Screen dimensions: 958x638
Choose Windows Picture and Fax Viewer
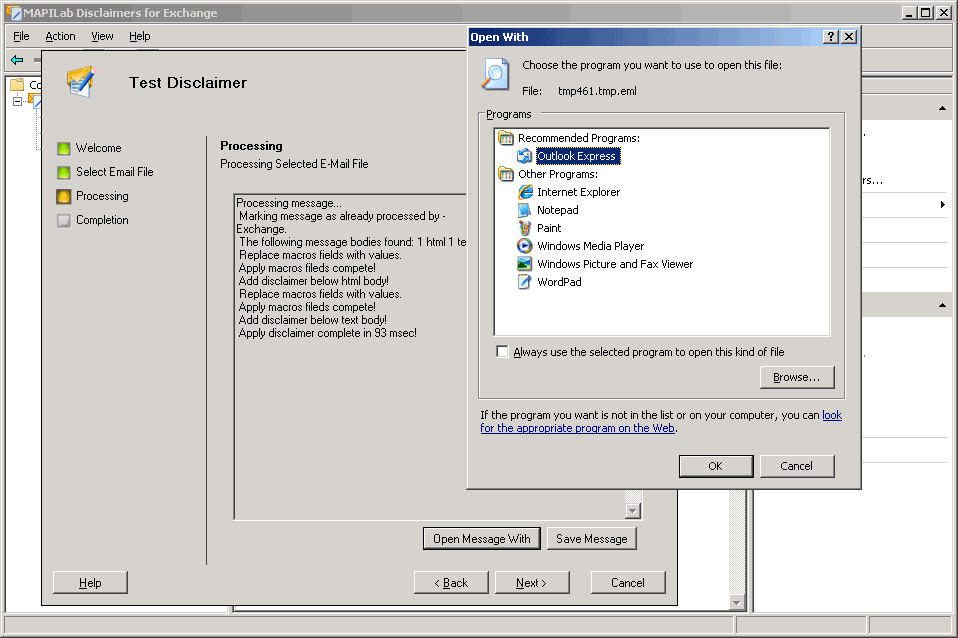(615, 264)
